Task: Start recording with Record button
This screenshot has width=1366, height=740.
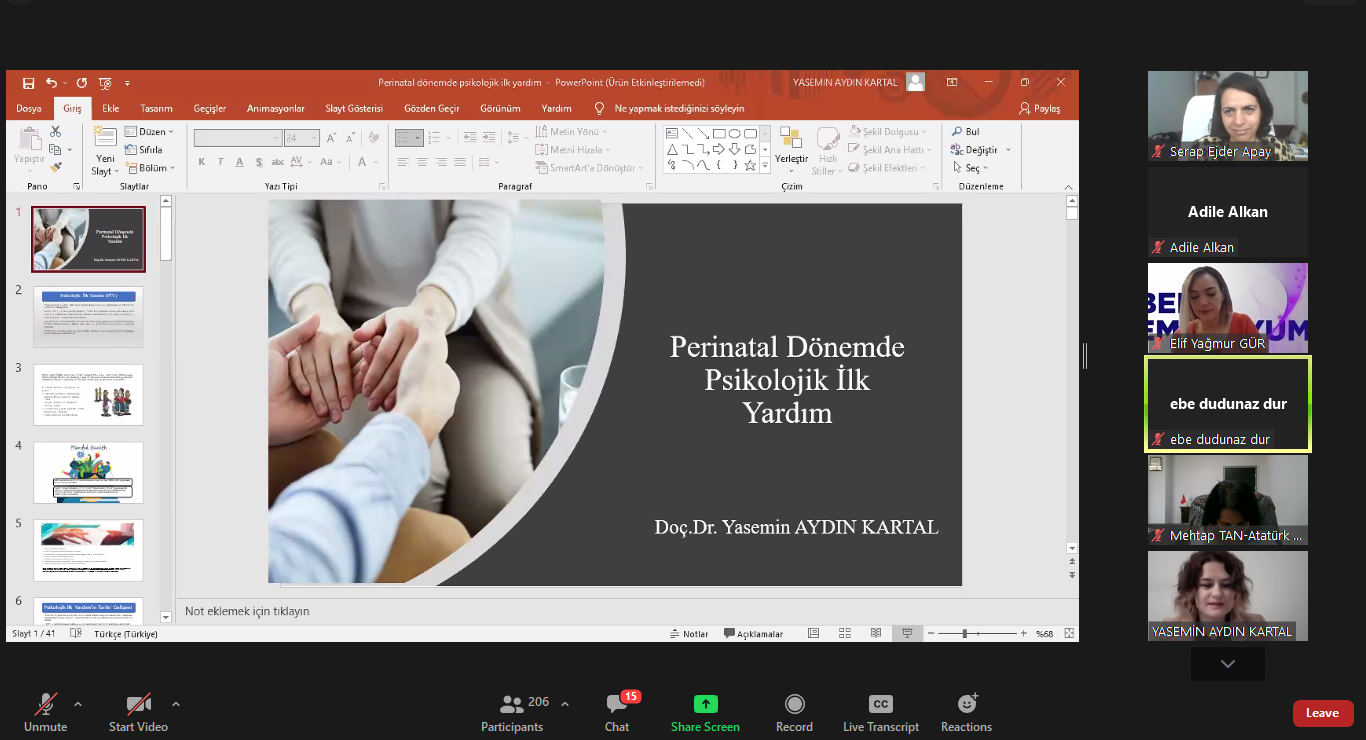Action: (x=794, y=713)
